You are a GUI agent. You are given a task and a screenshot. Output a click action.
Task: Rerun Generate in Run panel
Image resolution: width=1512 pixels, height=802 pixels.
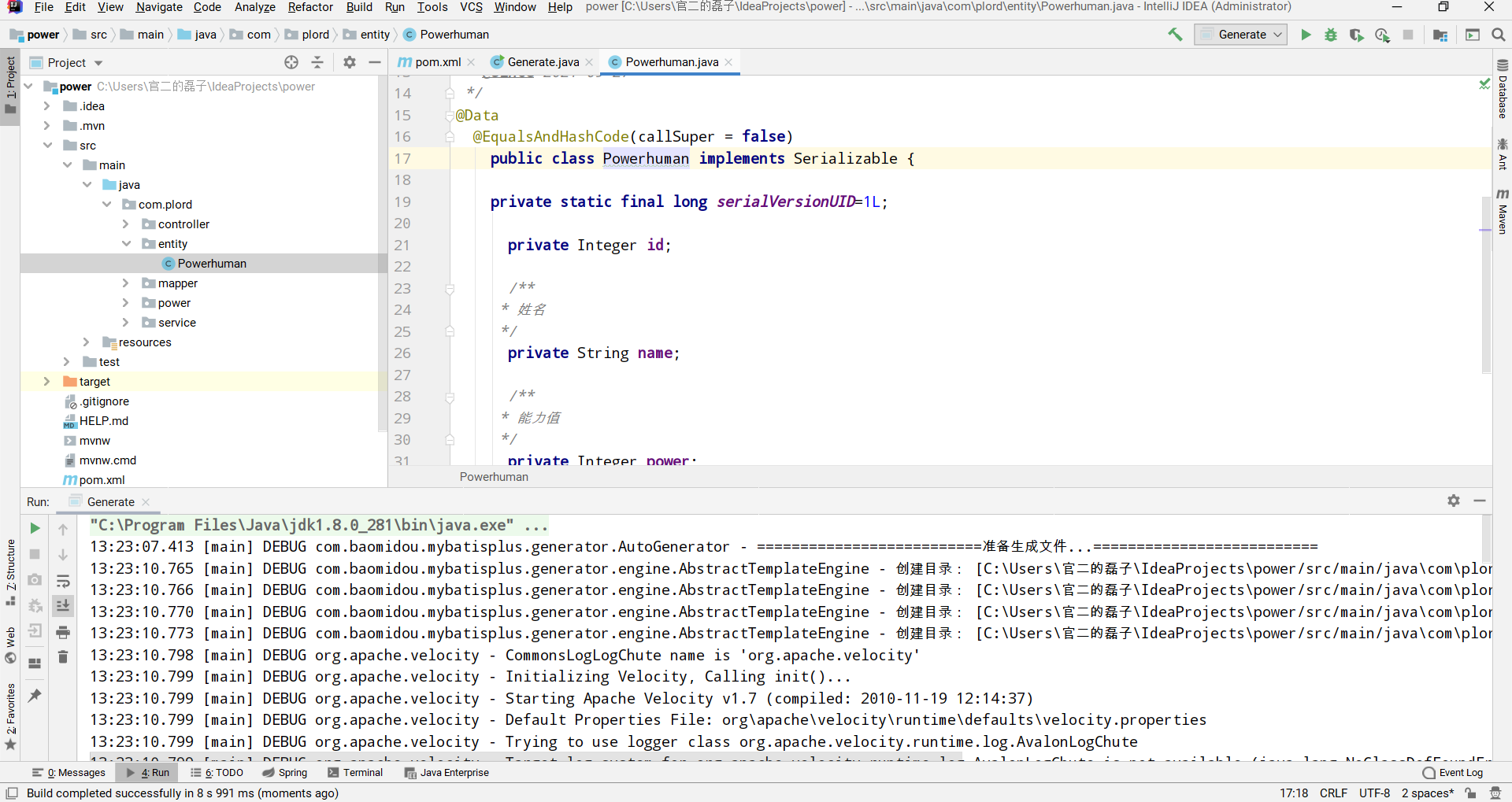[x=35, y=528]
